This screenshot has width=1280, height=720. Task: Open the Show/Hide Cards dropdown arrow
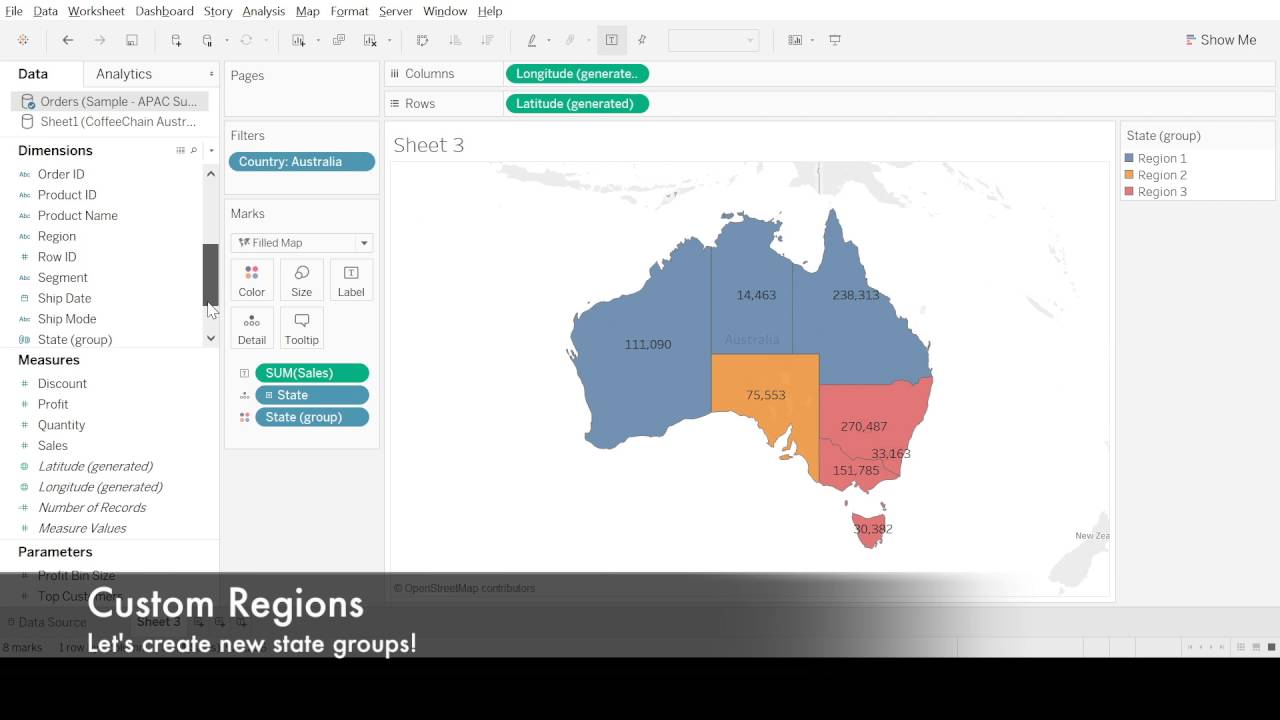812,40
